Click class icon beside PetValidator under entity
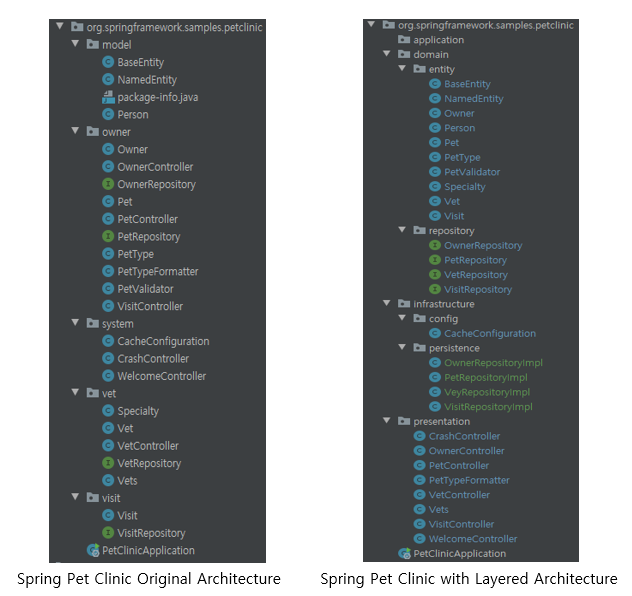This screenshot has width=632, height=596. (x=434, y=172)
